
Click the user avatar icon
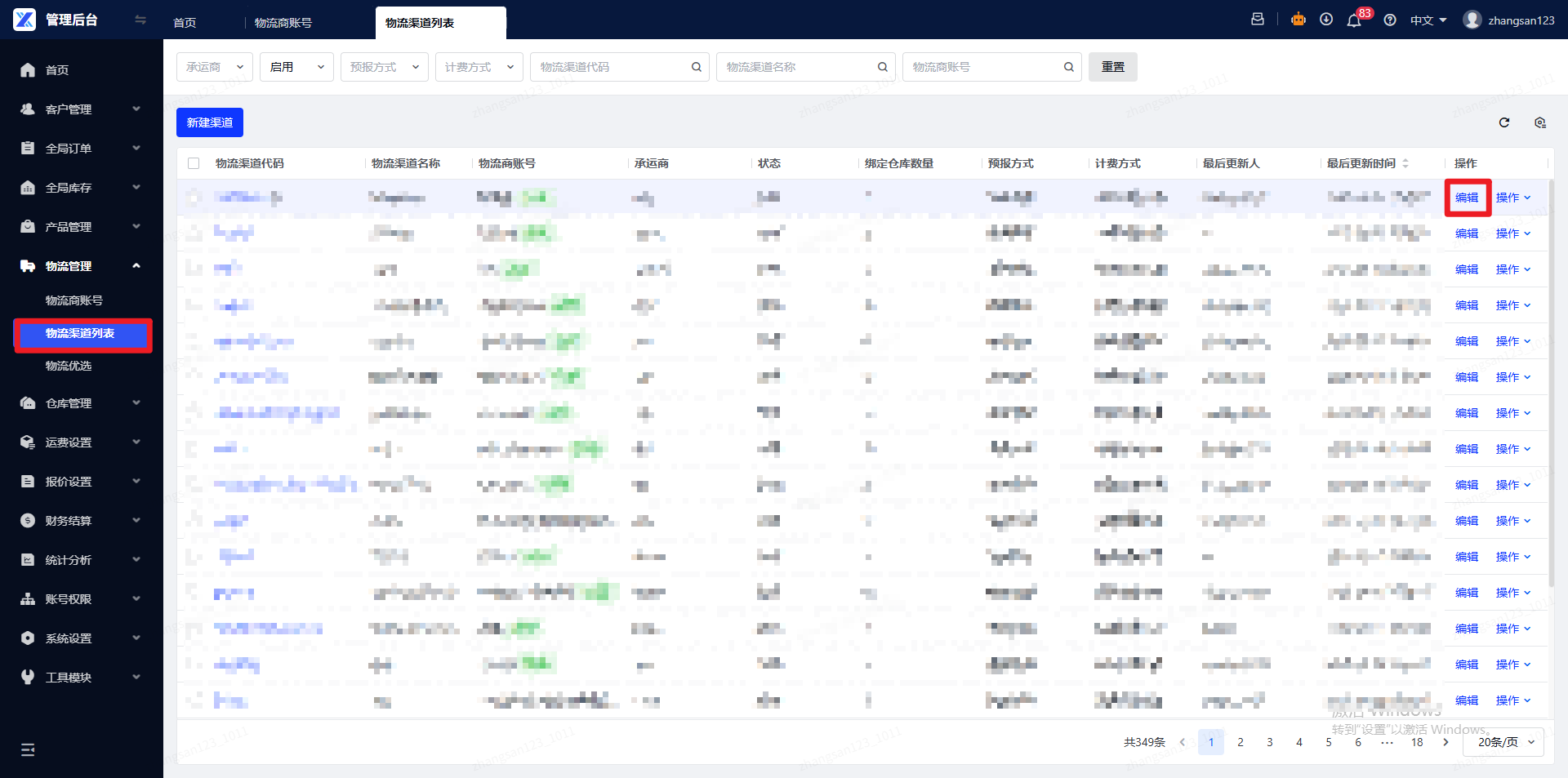click(x=1472, y=20)
